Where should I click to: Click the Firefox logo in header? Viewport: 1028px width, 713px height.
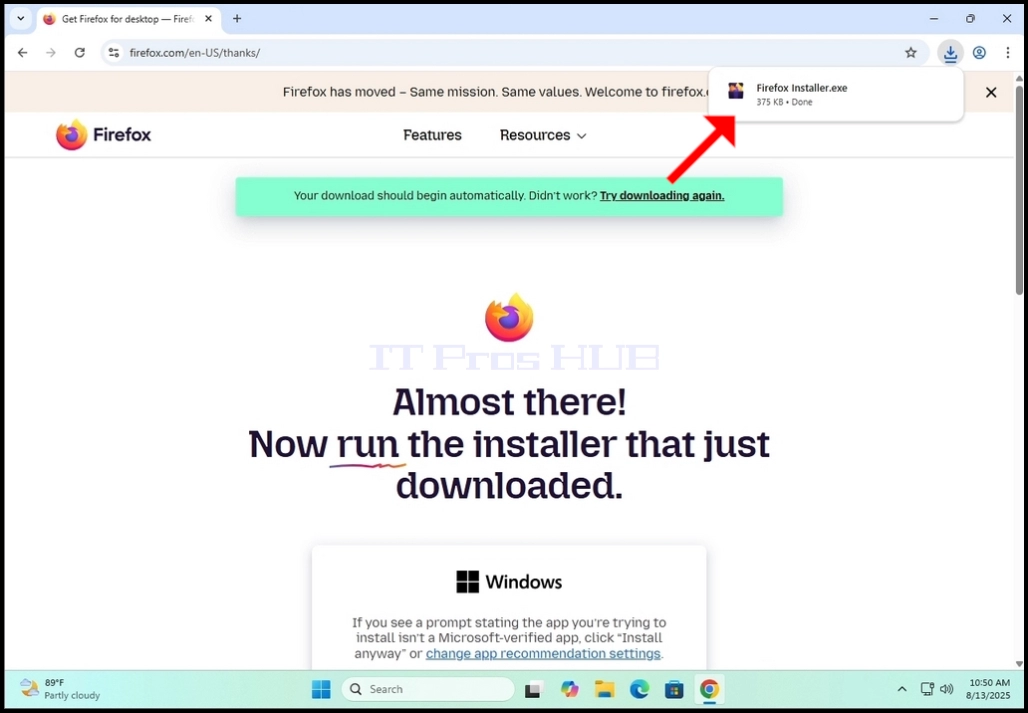coord(104,135)
